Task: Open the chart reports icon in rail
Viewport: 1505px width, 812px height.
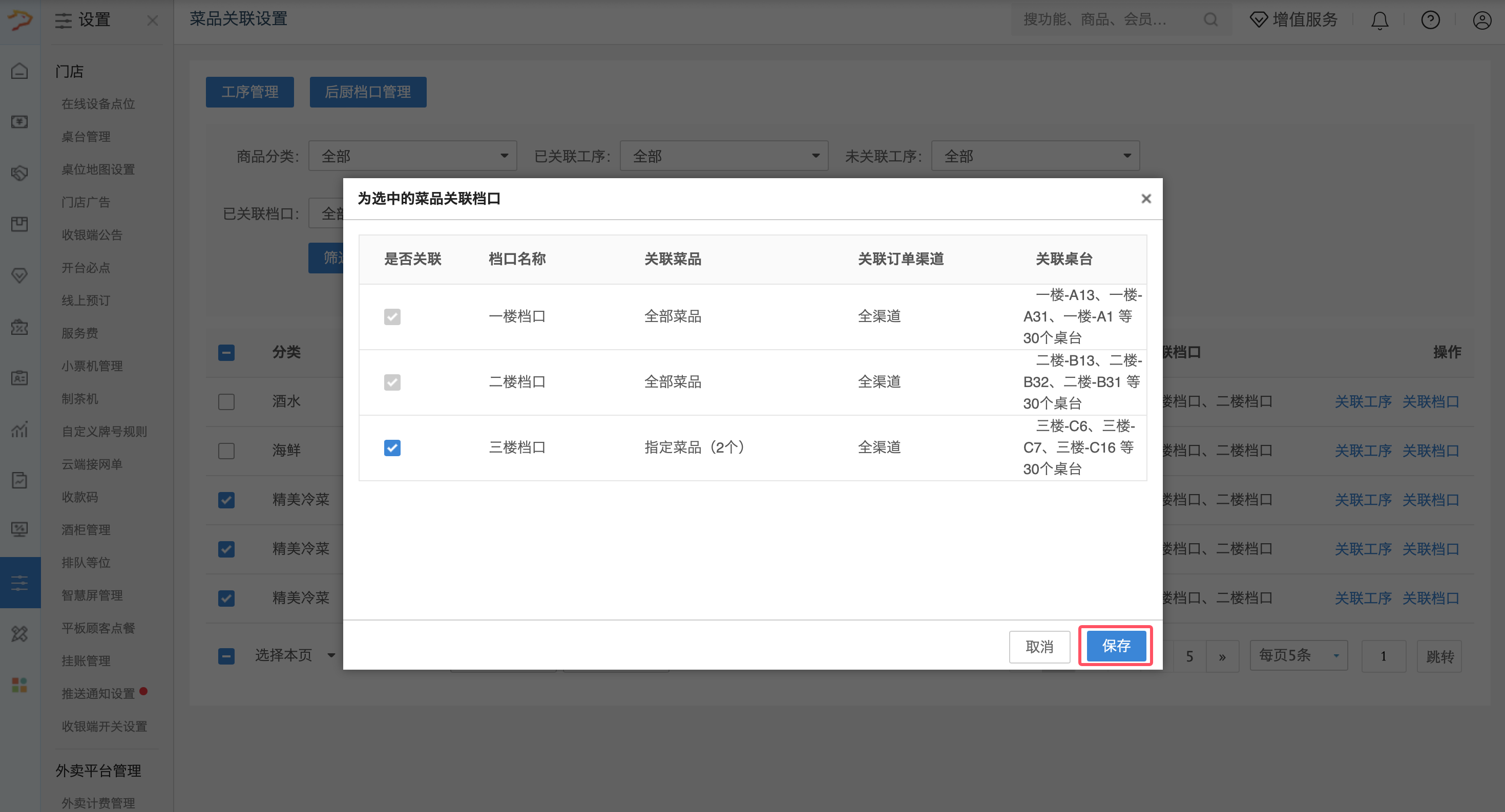Action: coord(20,429)
